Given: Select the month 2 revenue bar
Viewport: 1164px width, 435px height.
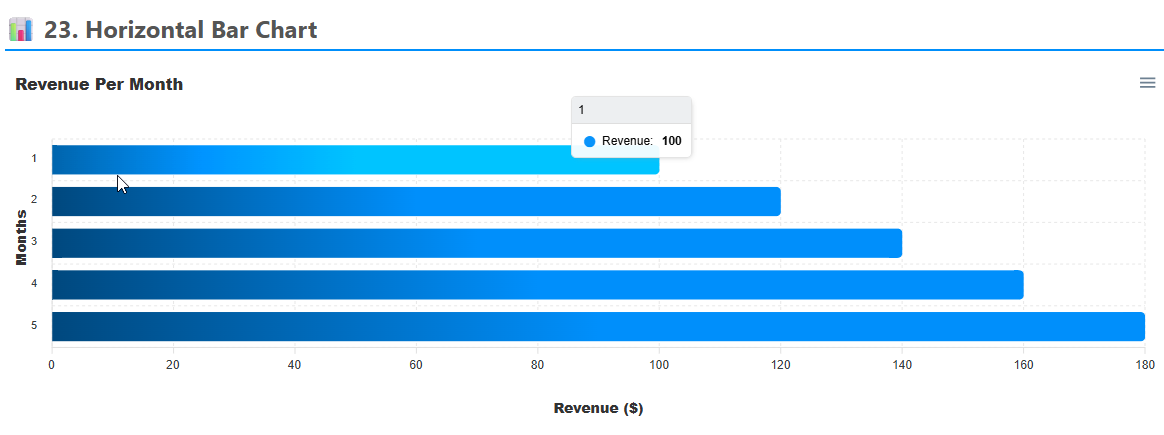Looking at the screenshot, I should tap(415, 202).
